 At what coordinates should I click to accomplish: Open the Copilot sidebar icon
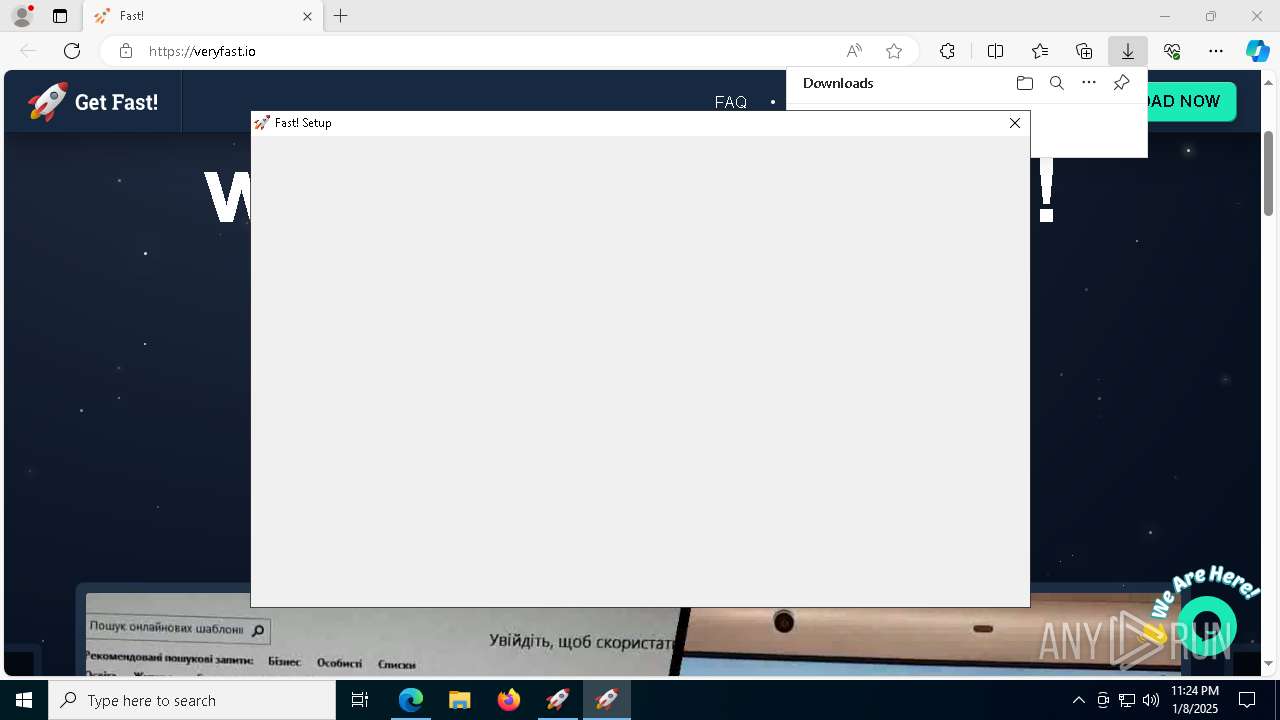[1258, 51]
